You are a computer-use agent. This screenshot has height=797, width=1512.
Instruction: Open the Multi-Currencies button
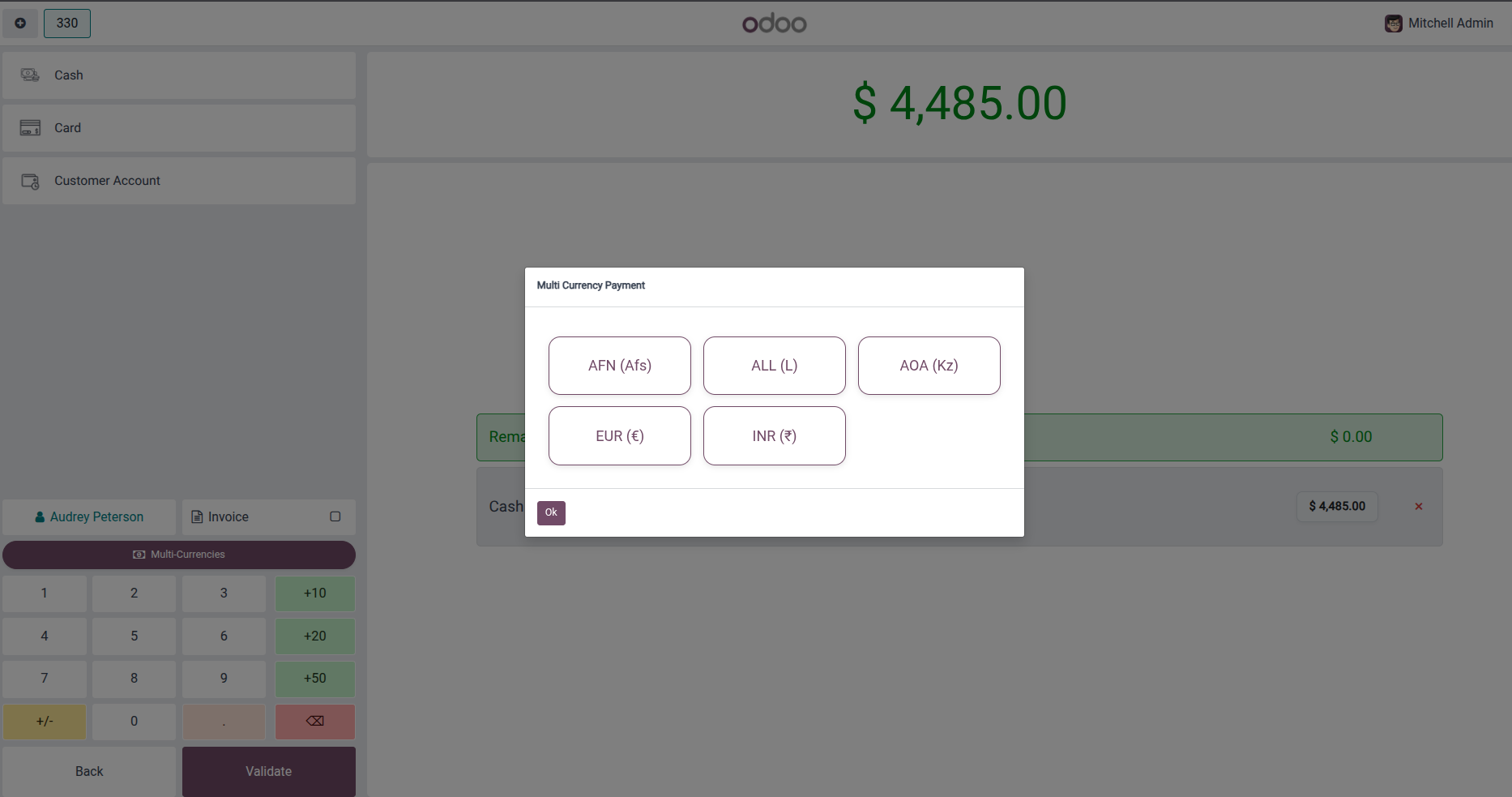click(179, 555)
